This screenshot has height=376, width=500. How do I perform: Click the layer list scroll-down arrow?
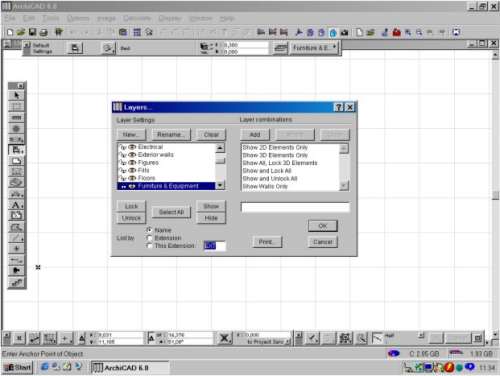[220, 186]
